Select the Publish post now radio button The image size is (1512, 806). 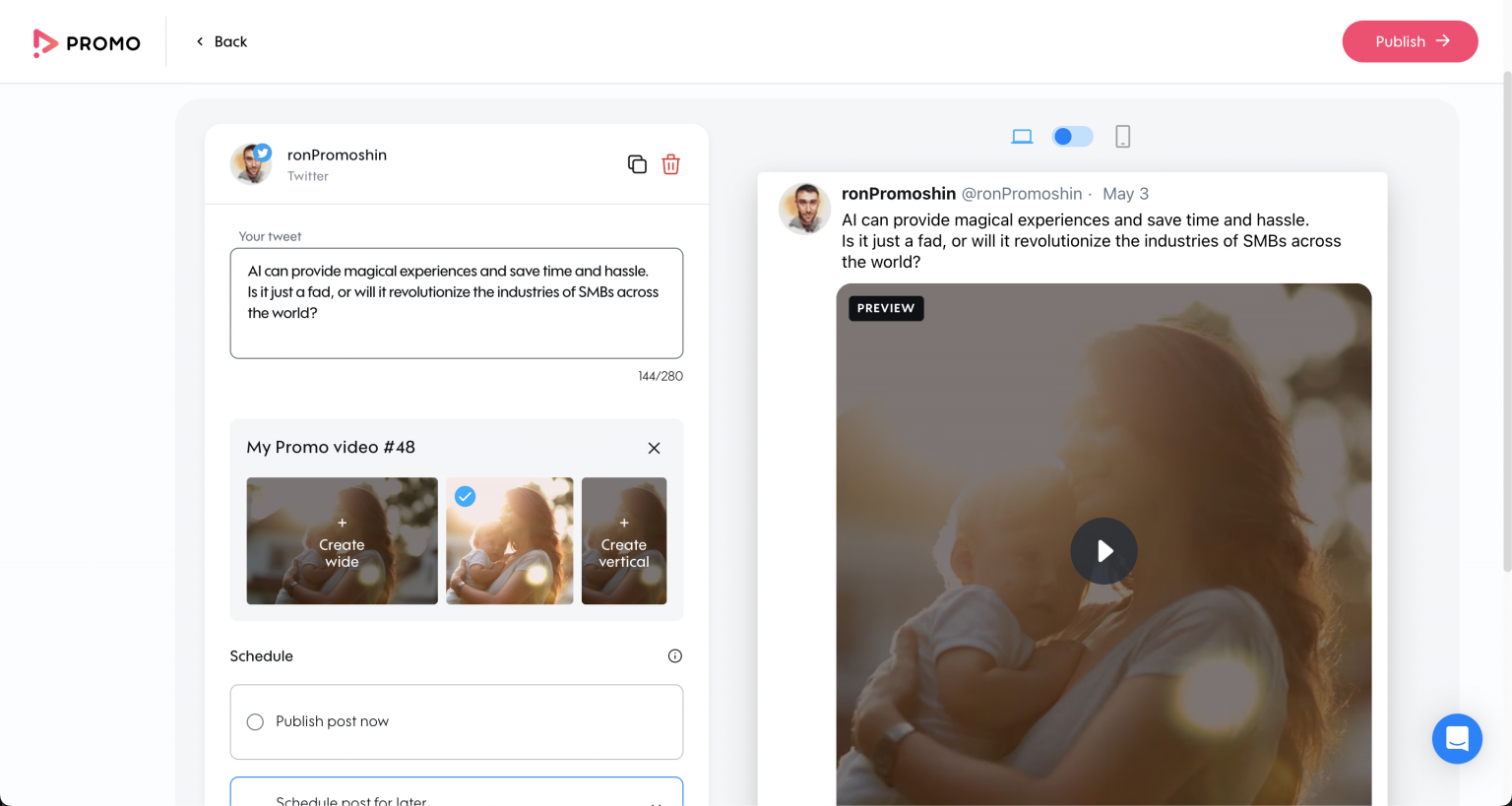255,721
